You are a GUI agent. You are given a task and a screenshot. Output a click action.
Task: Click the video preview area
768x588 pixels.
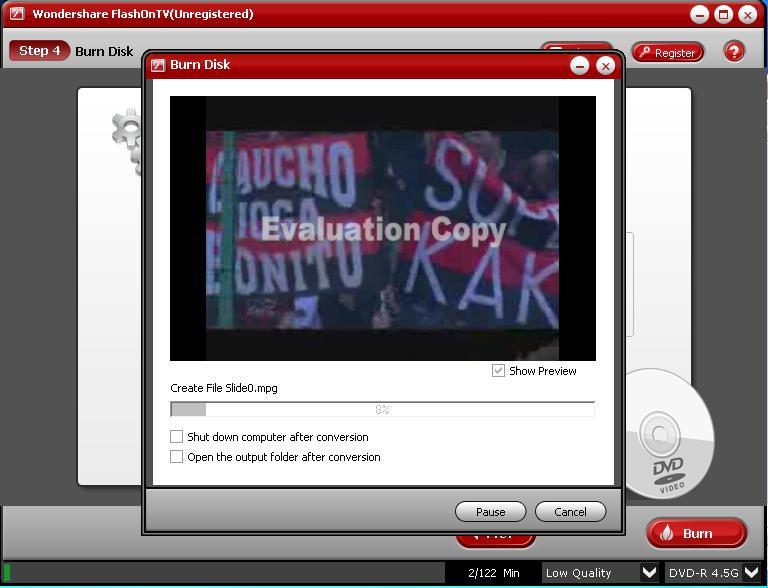[x=383, y=228]
